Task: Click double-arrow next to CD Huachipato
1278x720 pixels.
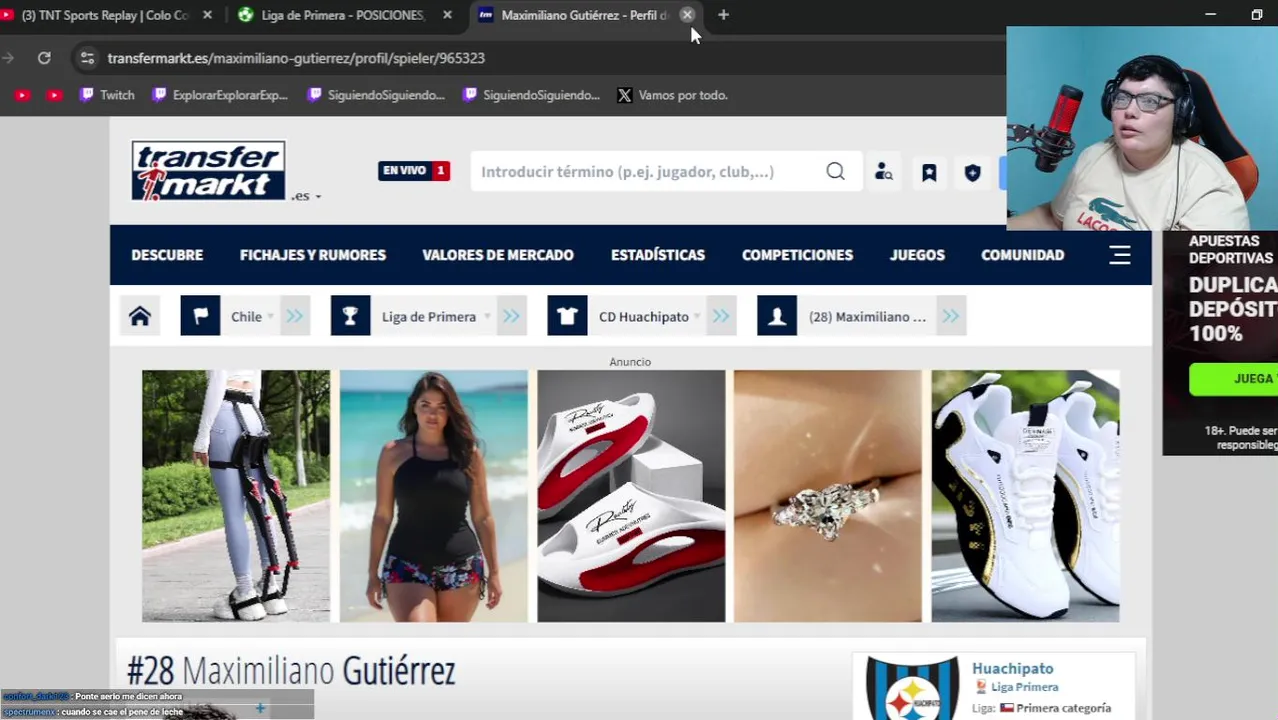Action: [x=721, y=316]
